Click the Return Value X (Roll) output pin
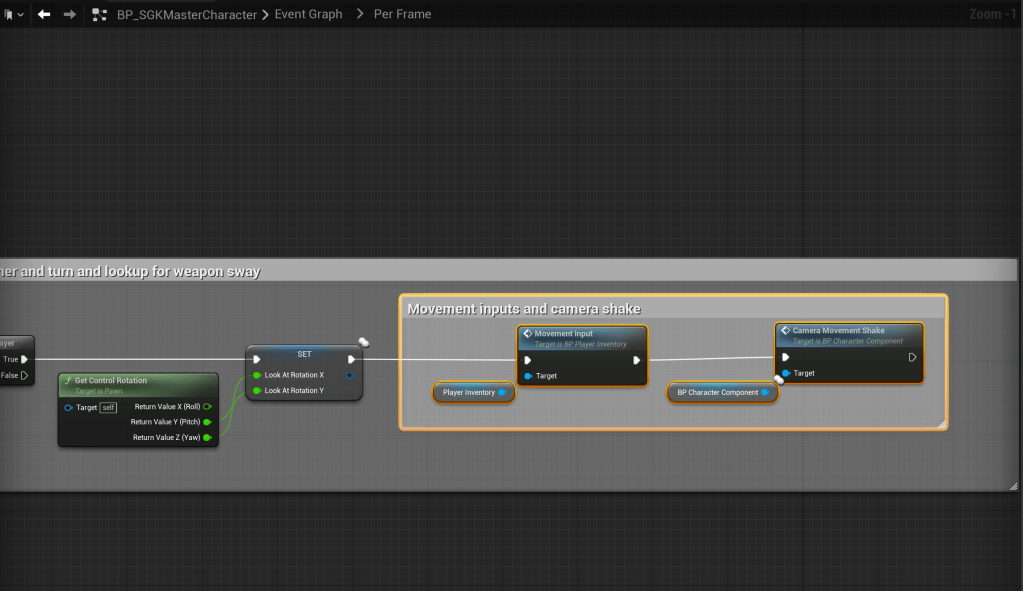The image size is (1023, 591). tap(207, 407)
